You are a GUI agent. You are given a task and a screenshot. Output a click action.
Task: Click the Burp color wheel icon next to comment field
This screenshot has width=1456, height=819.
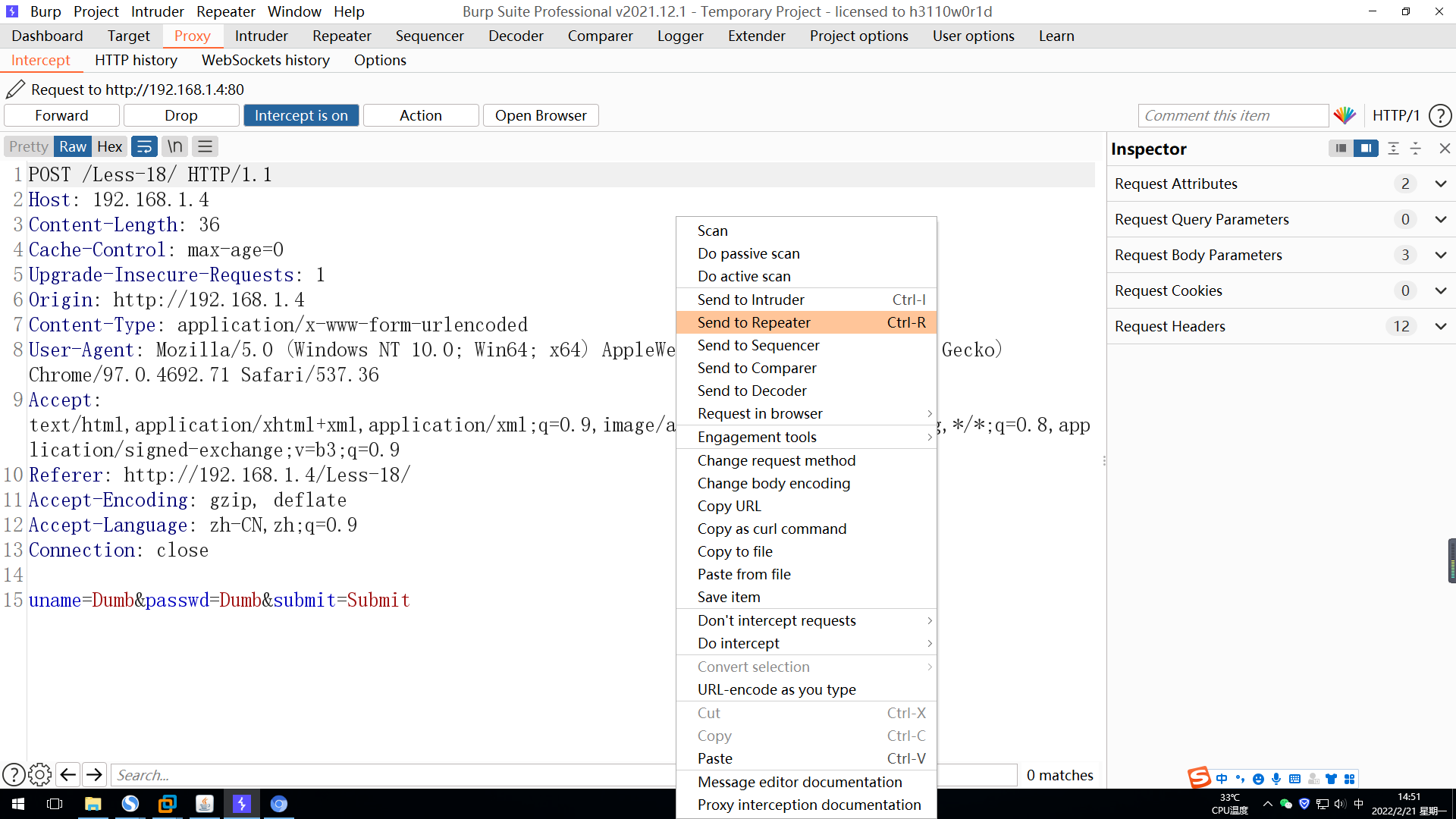pyautogui.click(x=1345, y=115)
